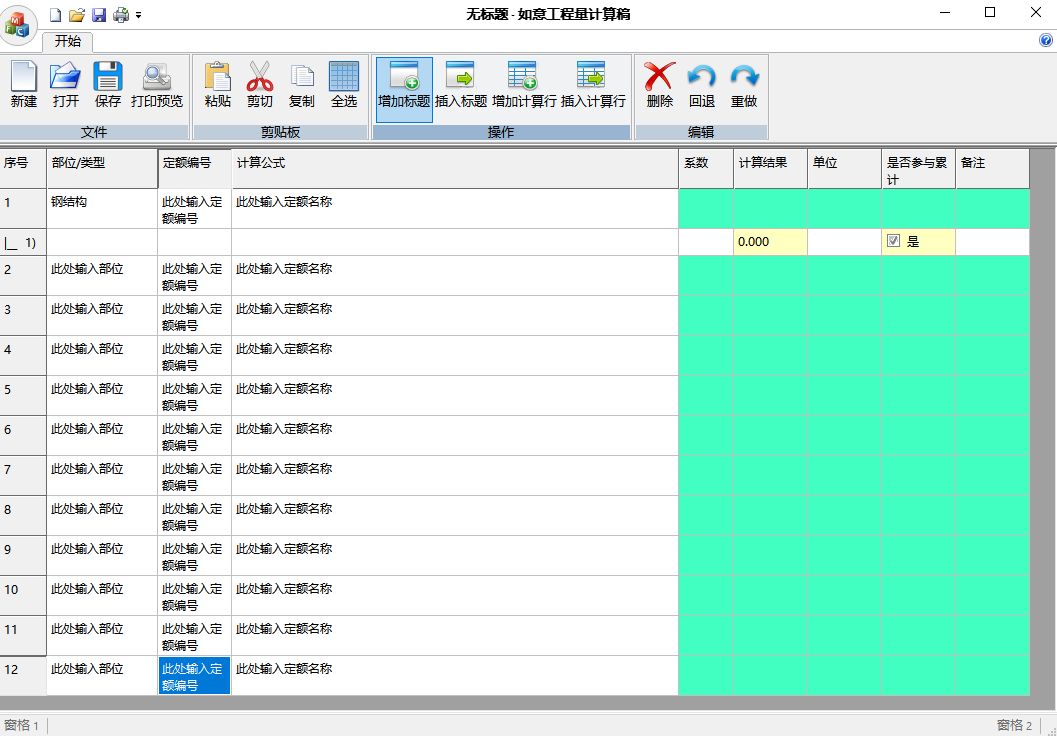Viewport: 1057px width, 736px height.
Task: Select row header 1) sub-row
Action: coord(23,242)
